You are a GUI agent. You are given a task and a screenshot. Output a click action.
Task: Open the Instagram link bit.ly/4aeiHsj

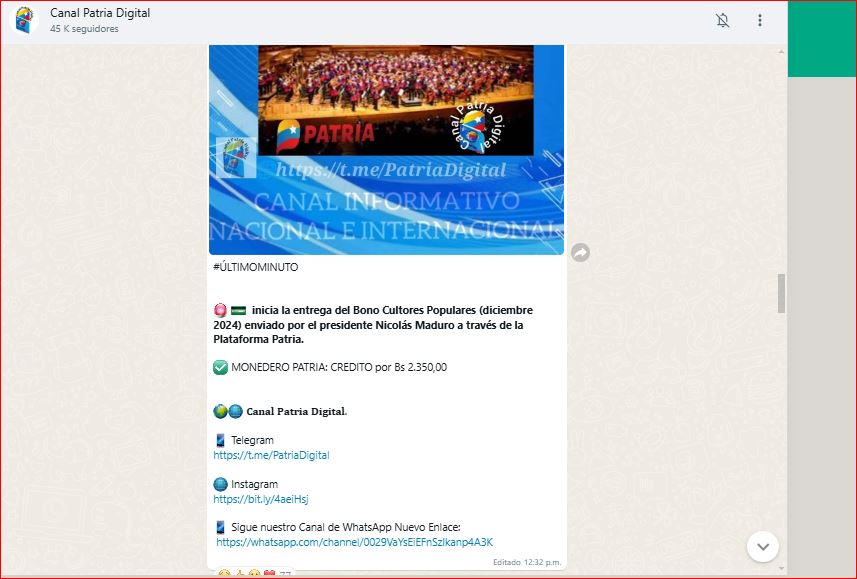pos(261,499)
